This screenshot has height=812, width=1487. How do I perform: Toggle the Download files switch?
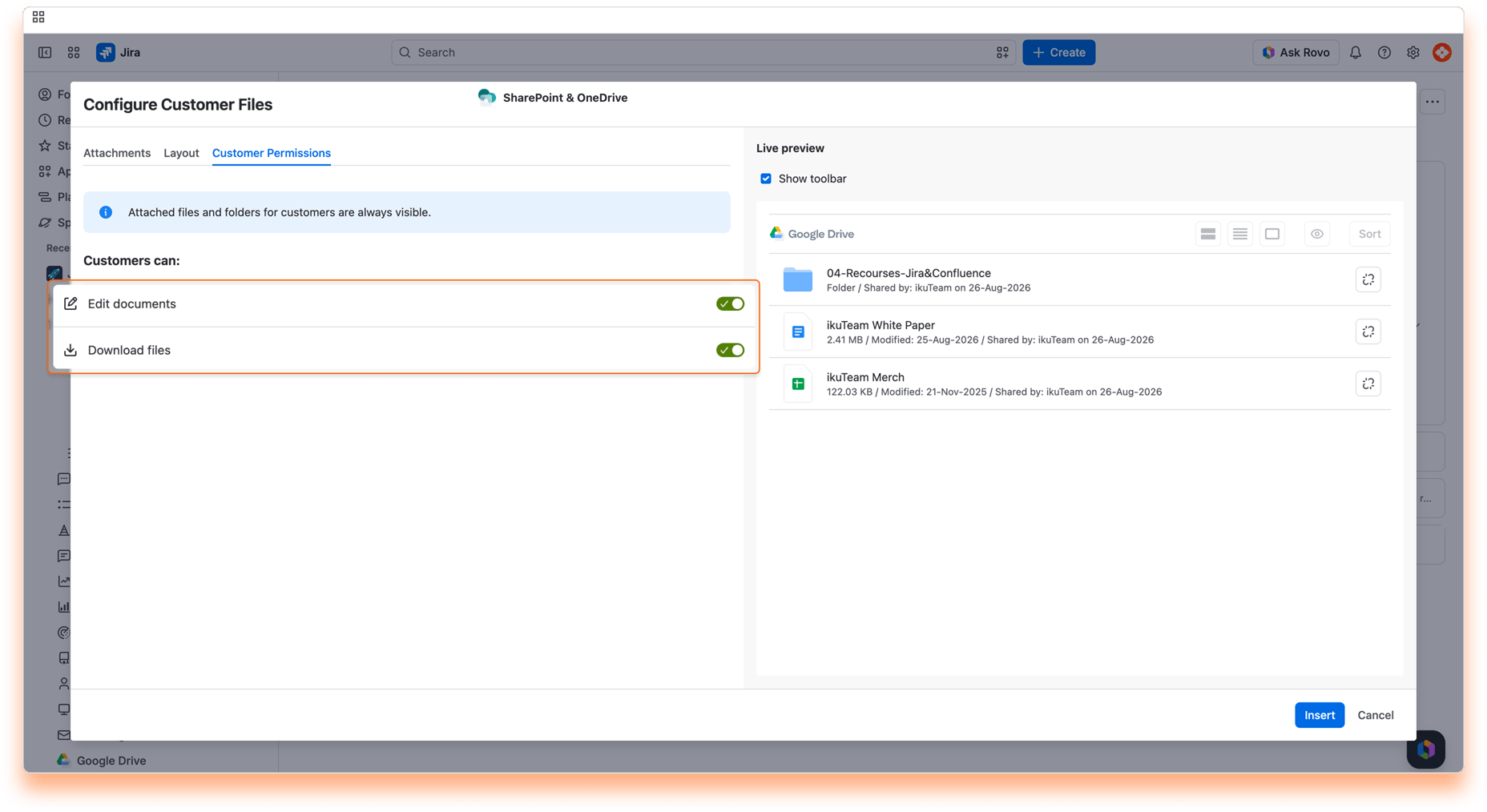tap(730, 350)
